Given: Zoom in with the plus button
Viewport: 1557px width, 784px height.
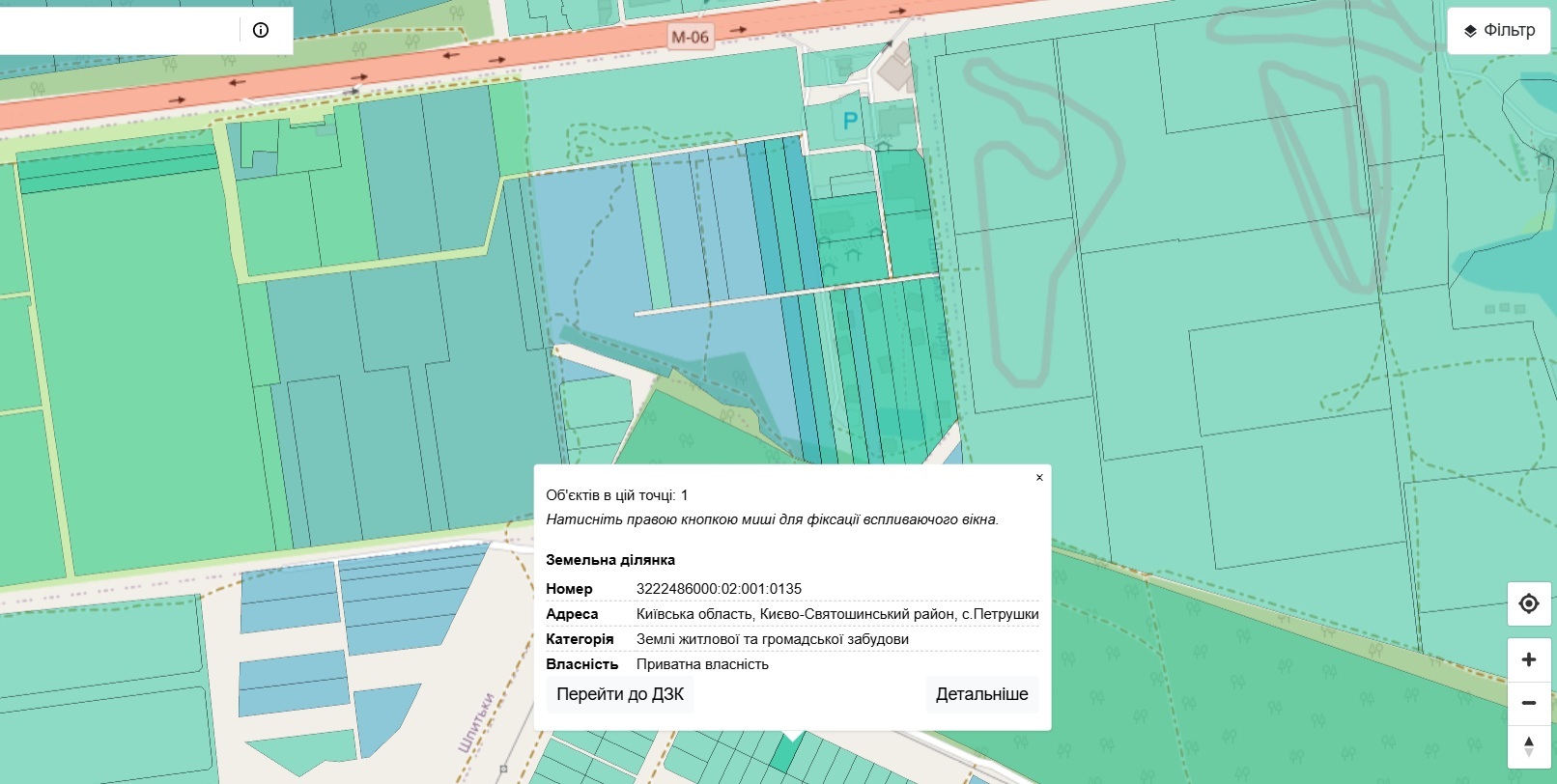Looking at the screenshot, I should tap(1529, 659).
